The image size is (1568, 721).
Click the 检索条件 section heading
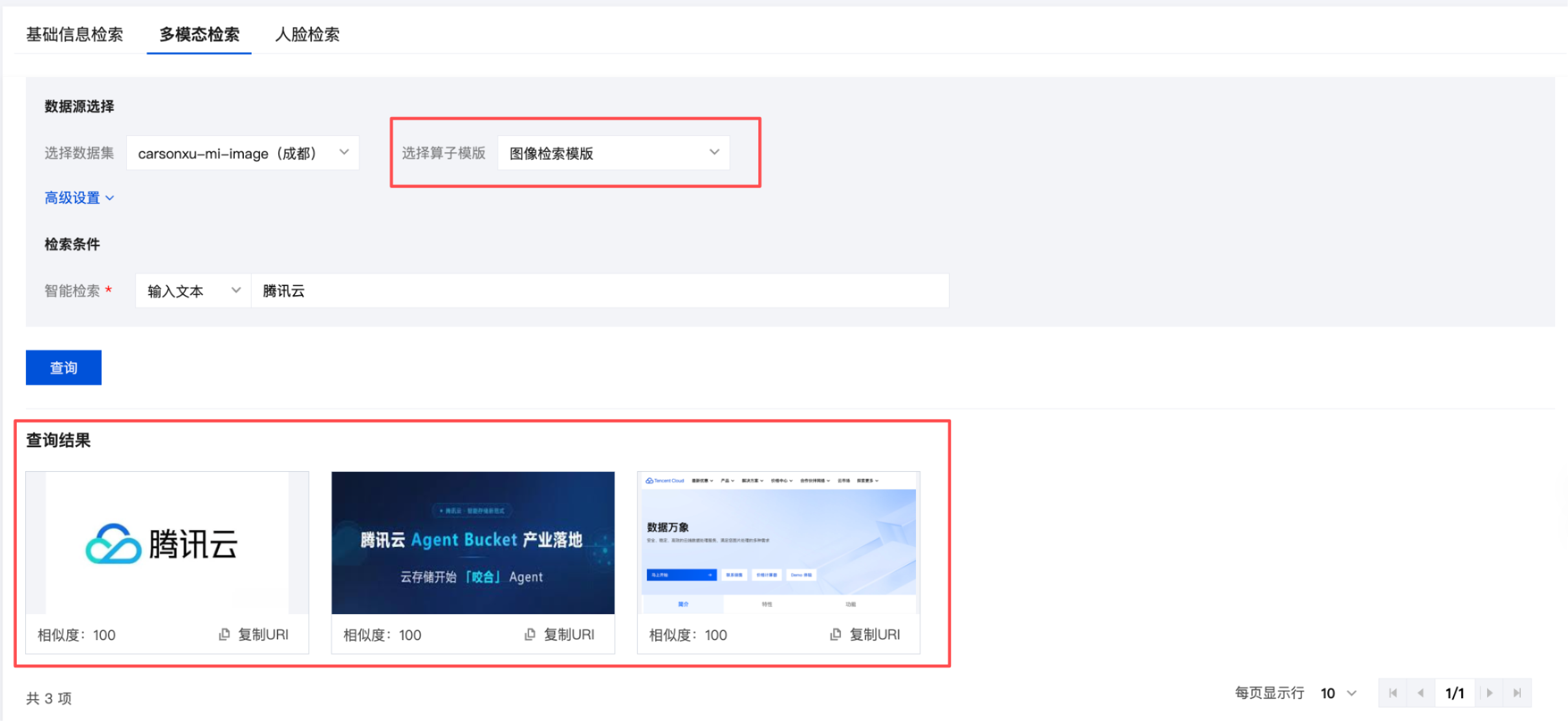(x=72, y=244)
